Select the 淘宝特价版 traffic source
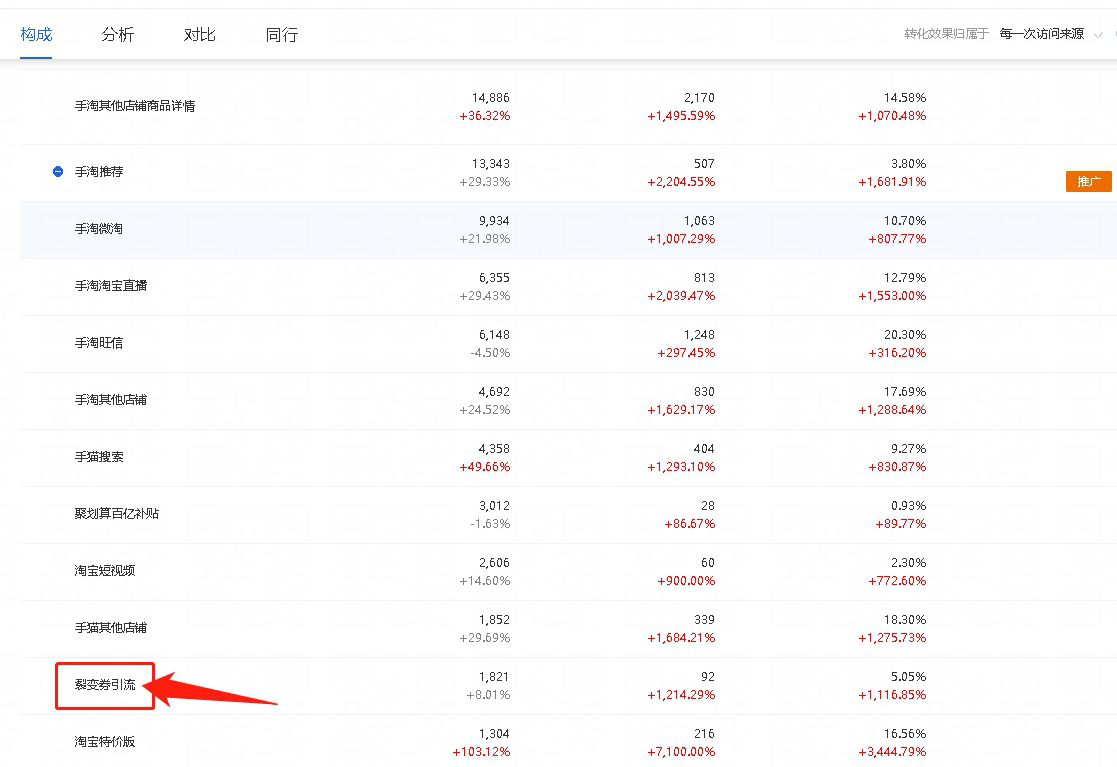The height and width of the screenshot is (767, 1117). [x=104, y=742]
